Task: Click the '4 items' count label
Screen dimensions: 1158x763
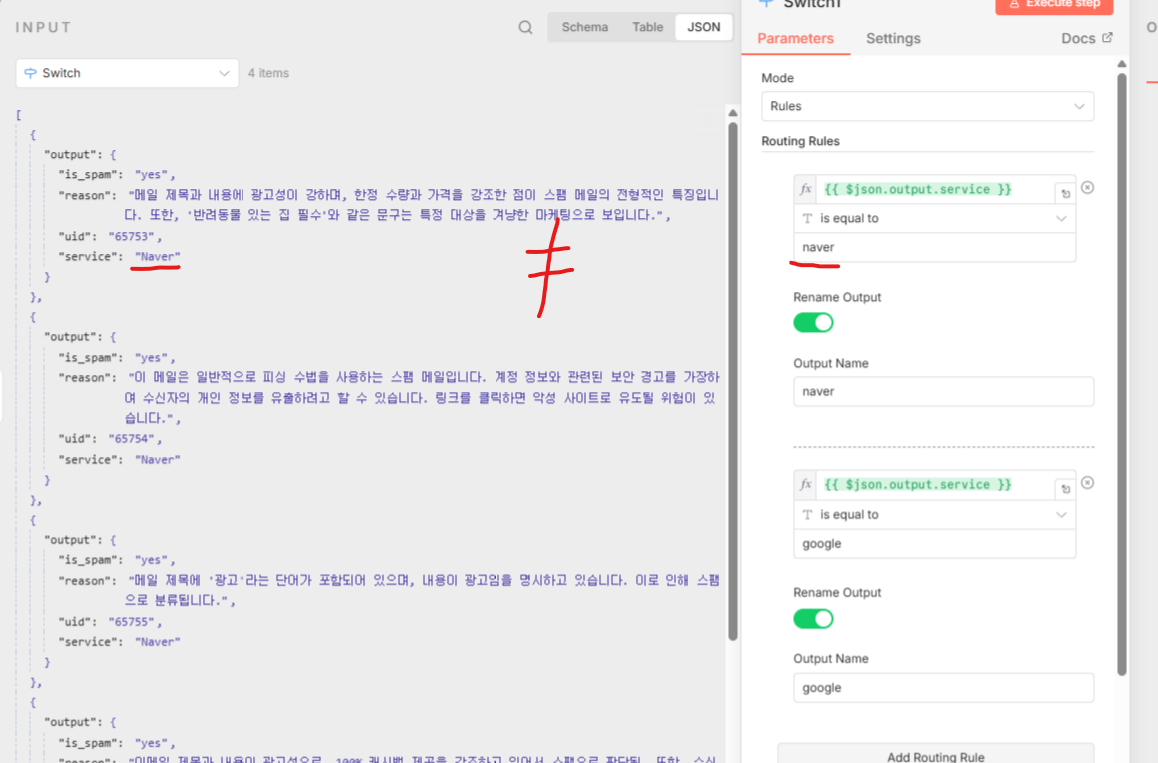Action: [x=268, y=73]
